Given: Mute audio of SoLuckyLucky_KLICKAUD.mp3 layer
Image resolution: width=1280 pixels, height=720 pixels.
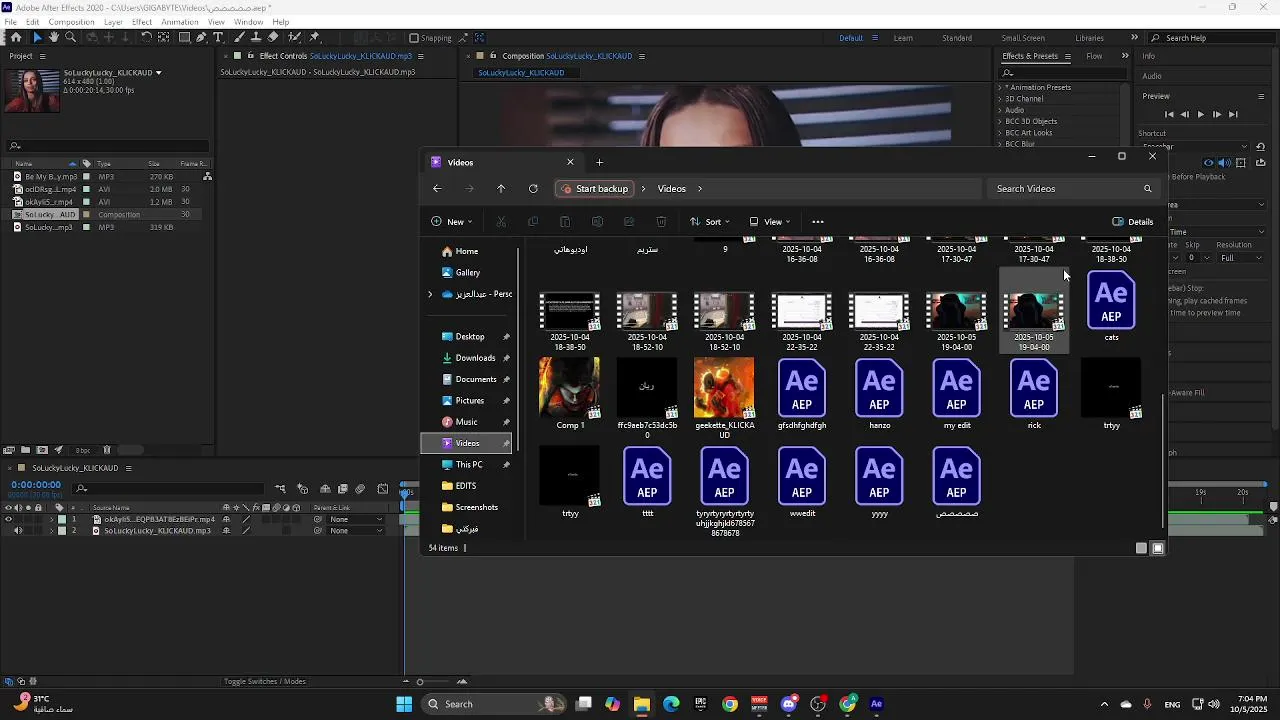Looking at the screenshot, I should (x=18, y=530).
